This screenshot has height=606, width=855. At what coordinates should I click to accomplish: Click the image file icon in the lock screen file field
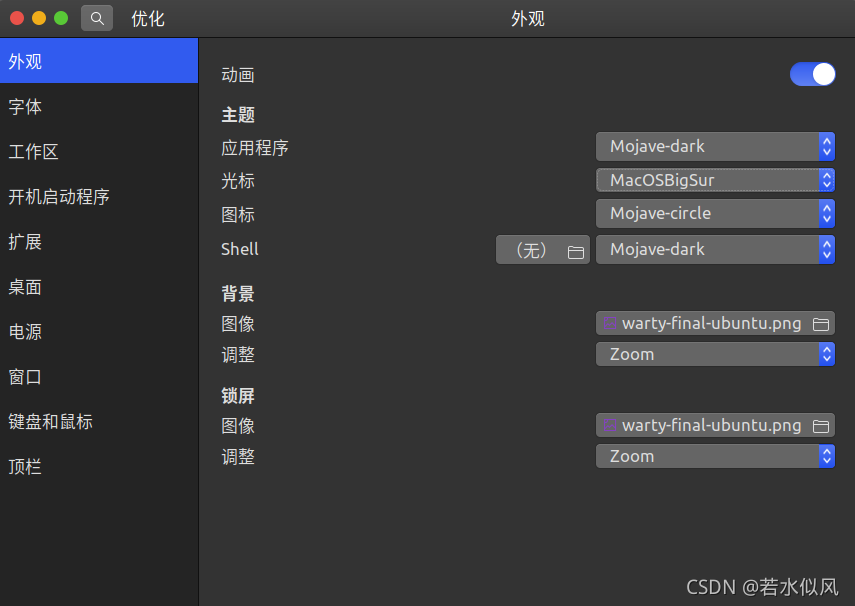coord(609,426)
